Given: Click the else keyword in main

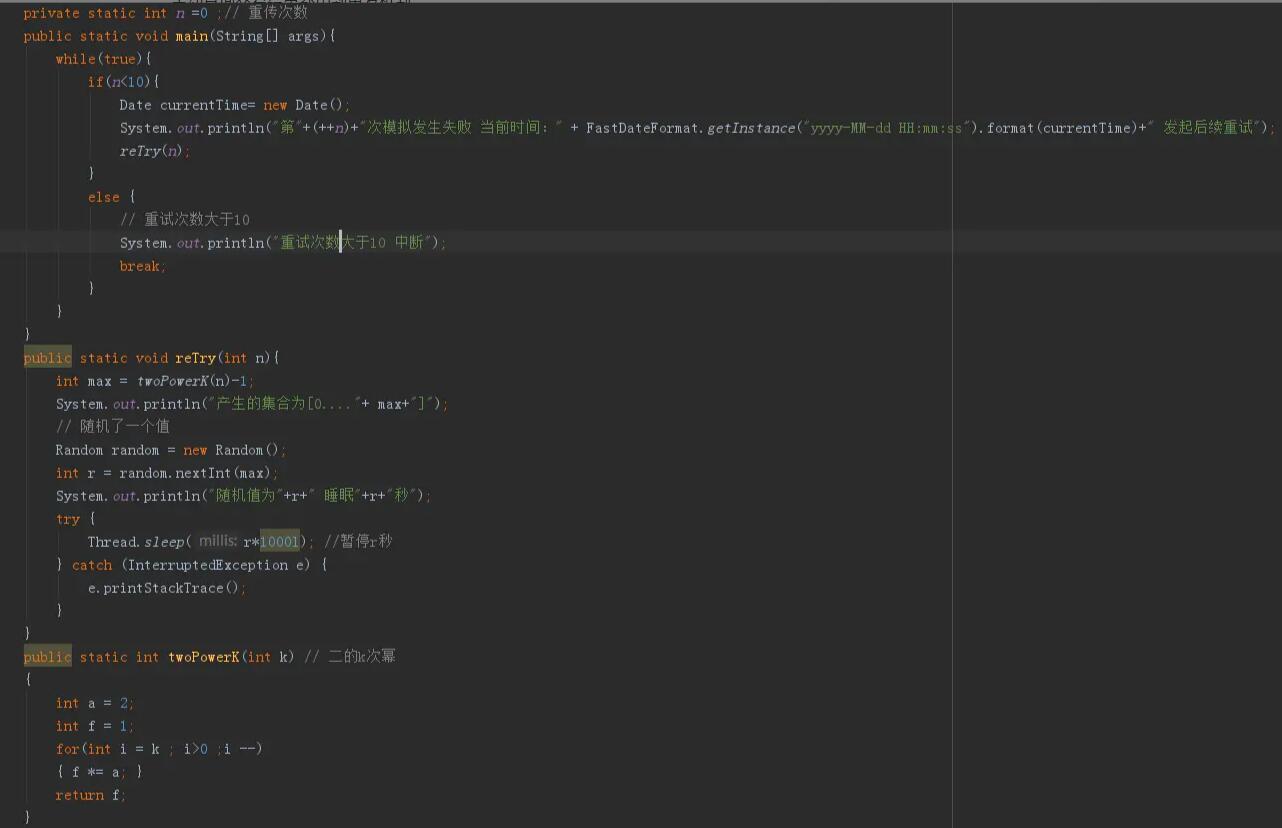Looking at the screenshot, I should 103,196.
